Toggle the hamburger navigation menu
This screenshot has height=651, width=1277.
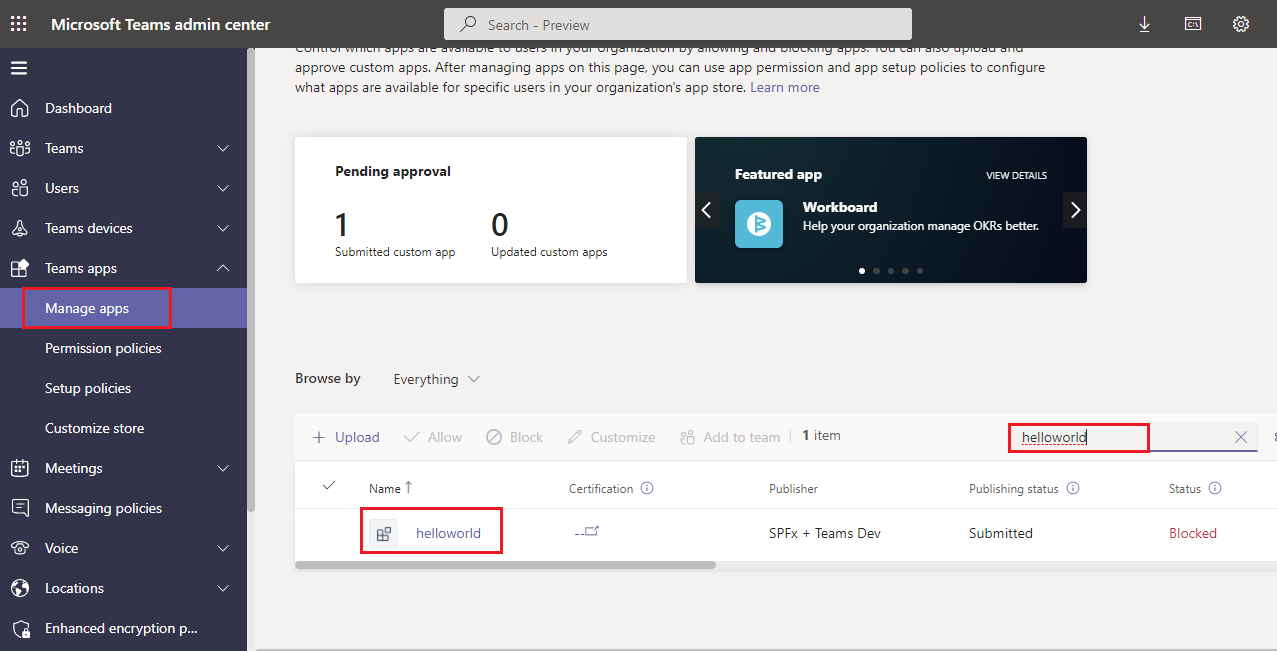[x=19, y=68]
